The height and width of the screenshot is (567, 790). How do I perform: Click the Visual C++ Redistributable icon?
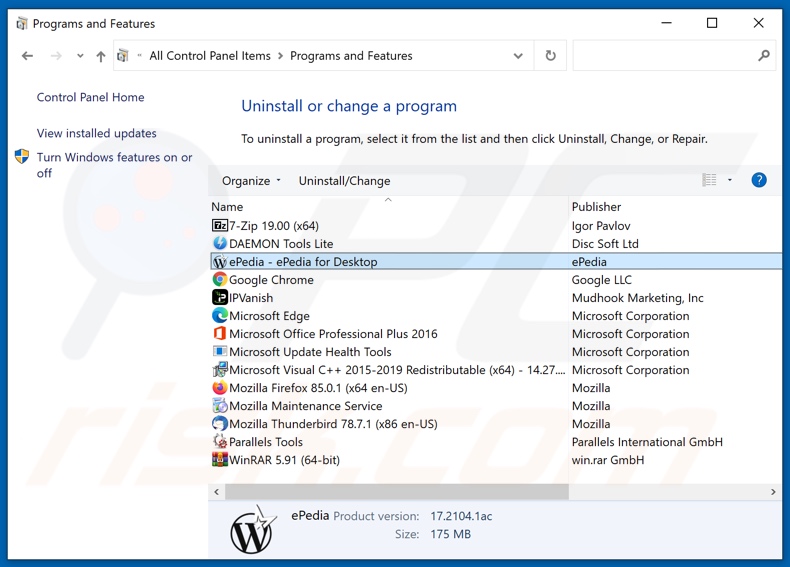coord(220,369)
